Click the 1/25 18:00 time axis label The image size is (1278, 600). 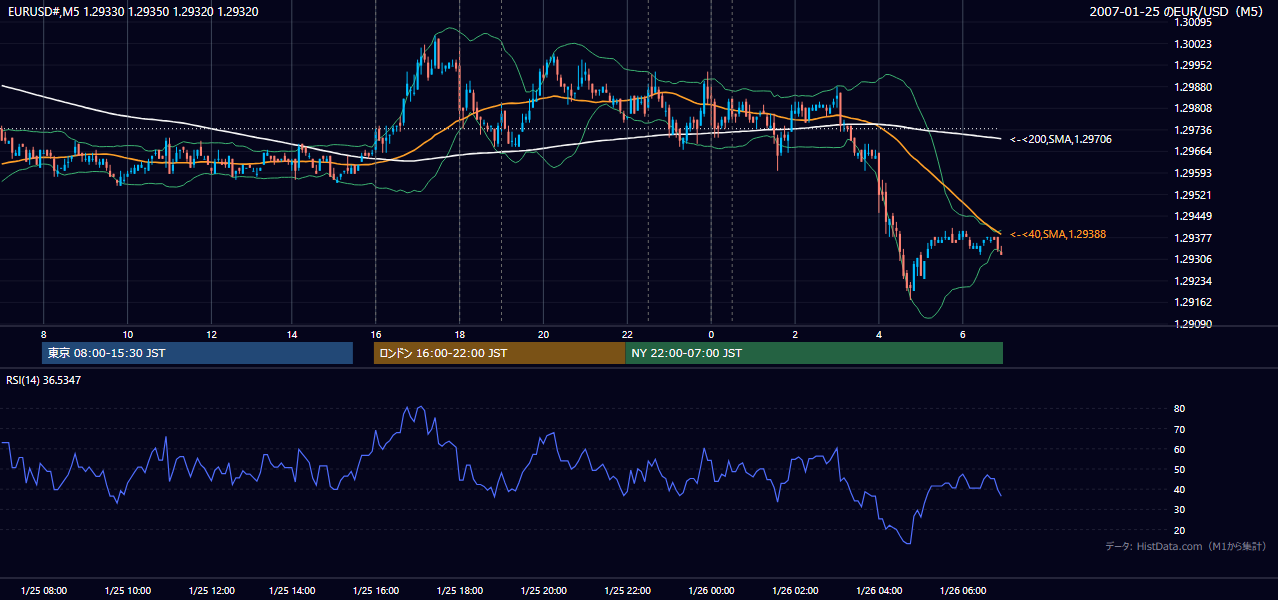(x=461, y=590)
